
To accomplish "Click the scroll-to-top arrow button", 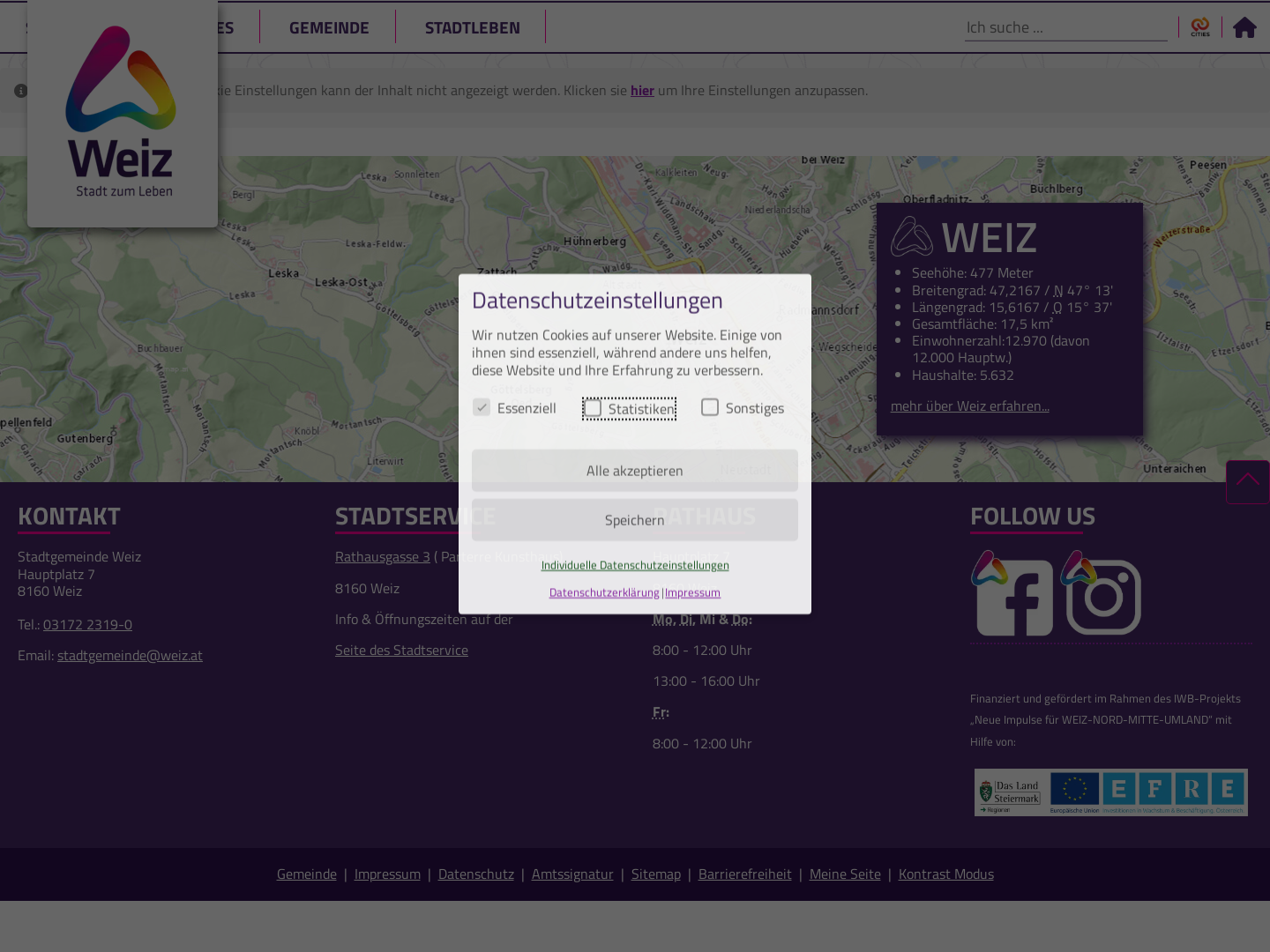I will click(1247, 481).
